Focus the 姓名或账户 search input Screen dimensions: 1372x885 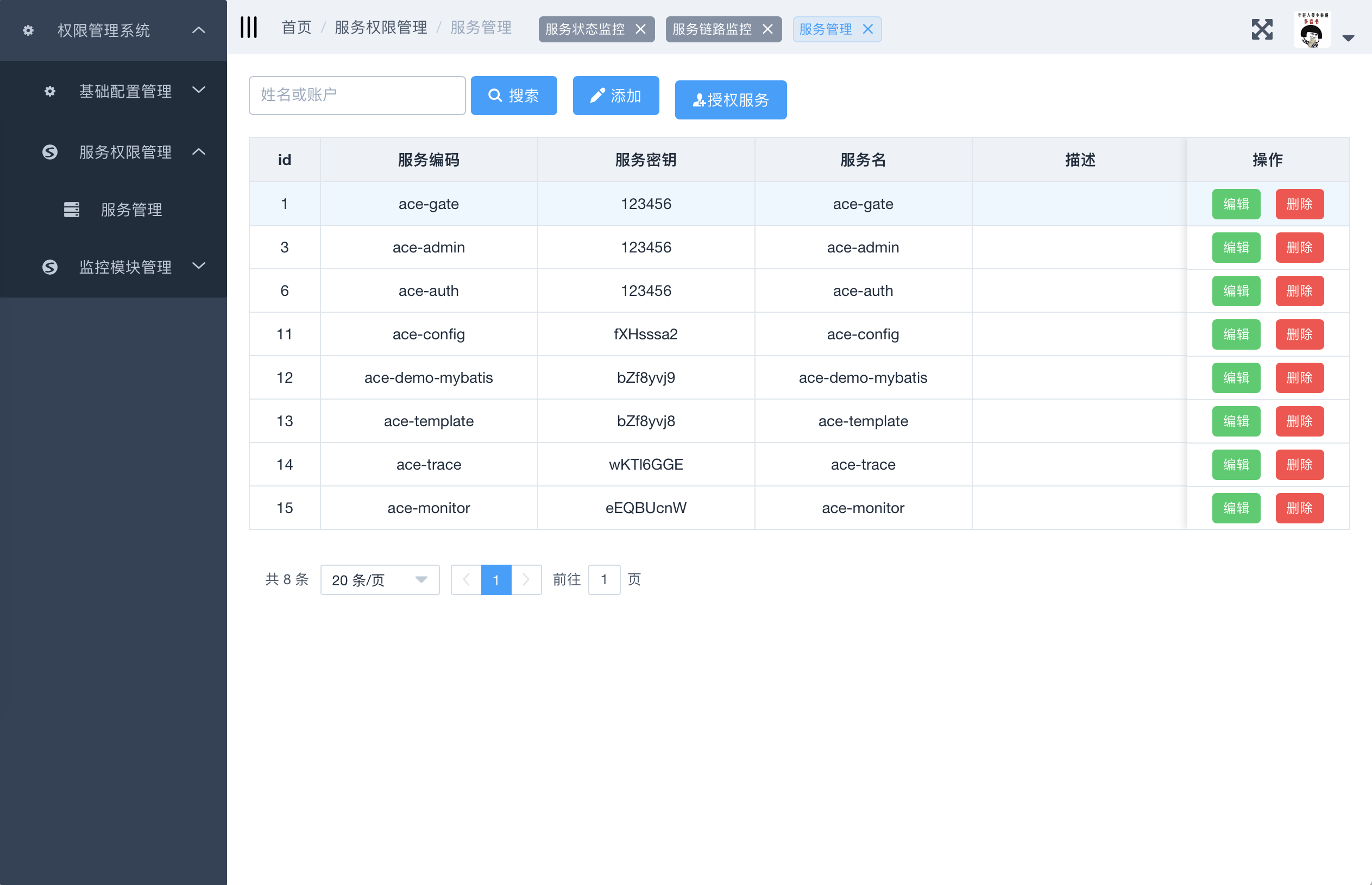(357, 96)
